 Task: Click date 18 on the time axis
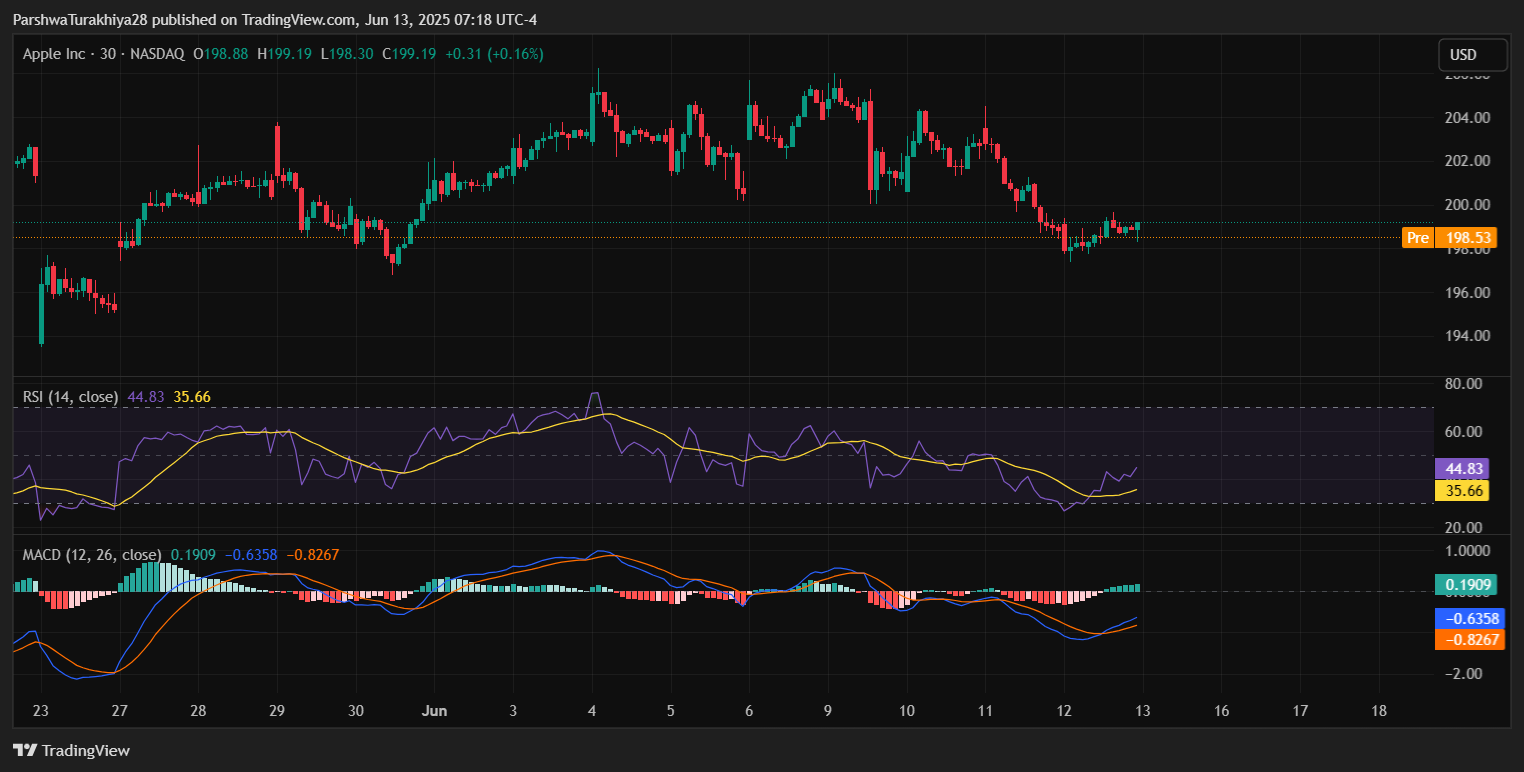coord(1378,711)
